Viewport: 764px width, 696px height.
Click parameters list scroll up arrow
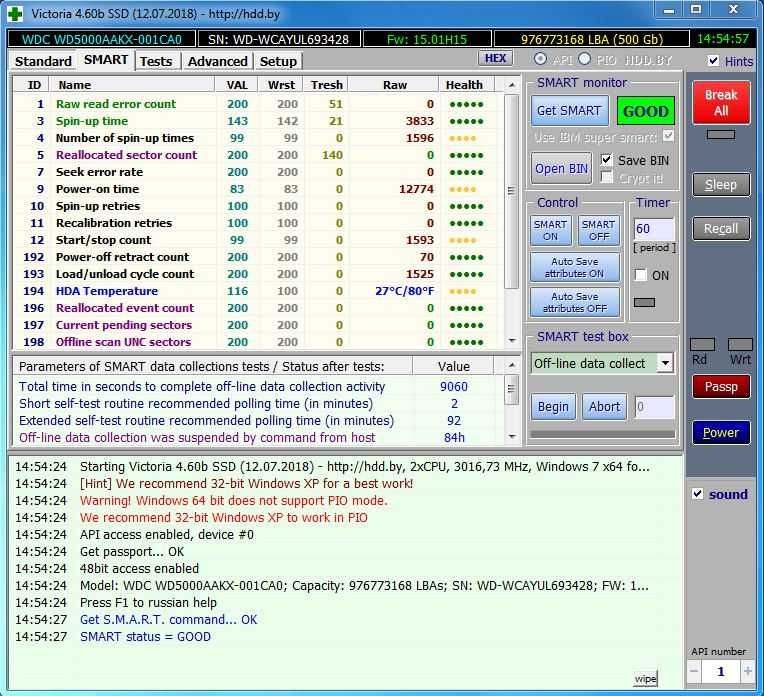point(512,365)
